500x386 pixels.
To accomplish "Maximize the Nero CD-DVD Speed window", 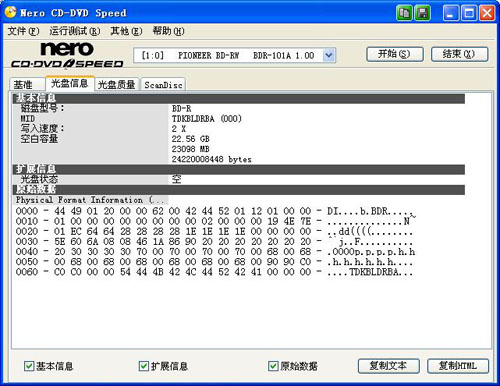I will [469, 13].
